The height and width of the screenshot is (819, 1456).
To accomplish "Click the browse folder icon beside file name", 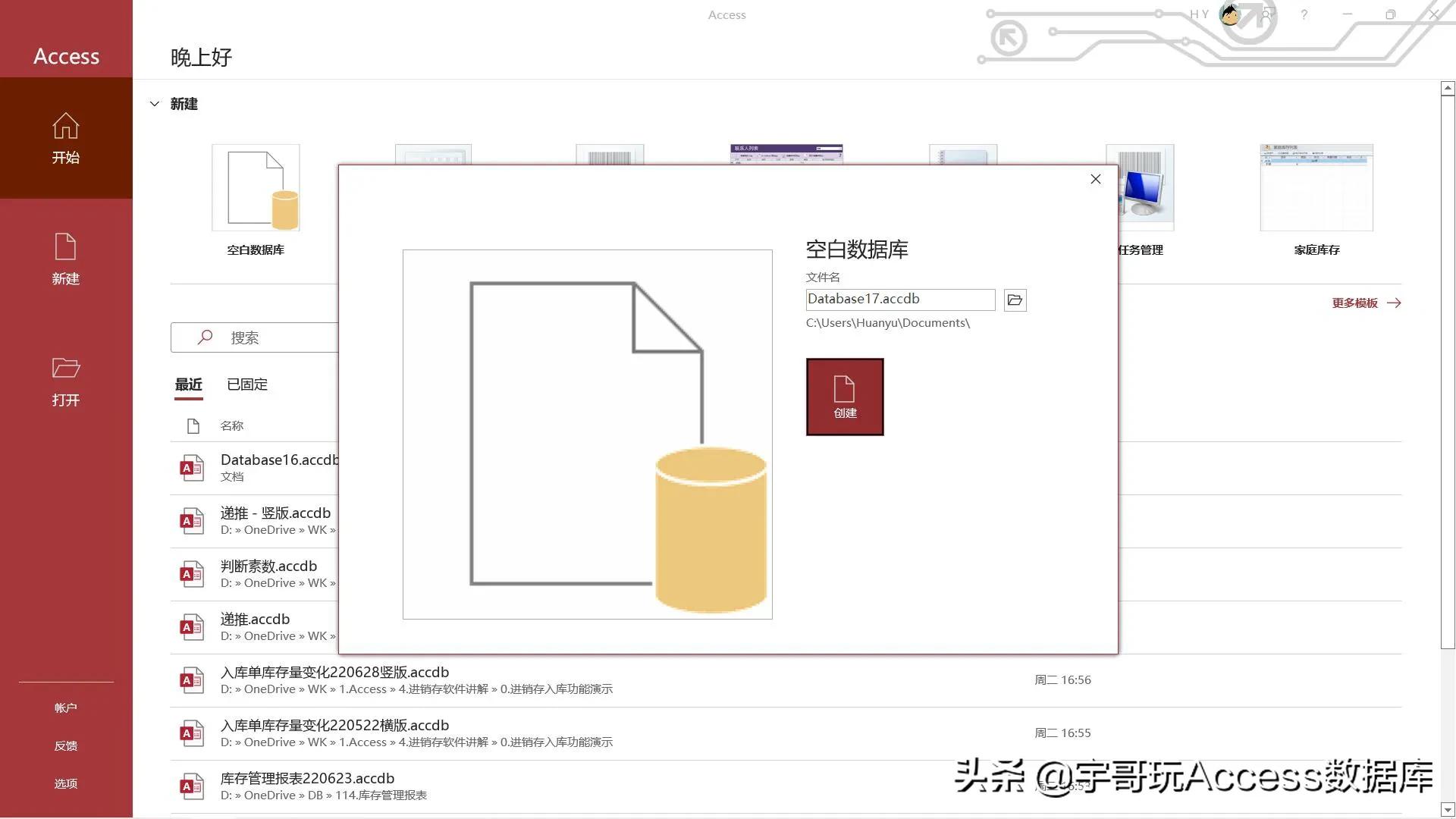I will coord(1015,300).
